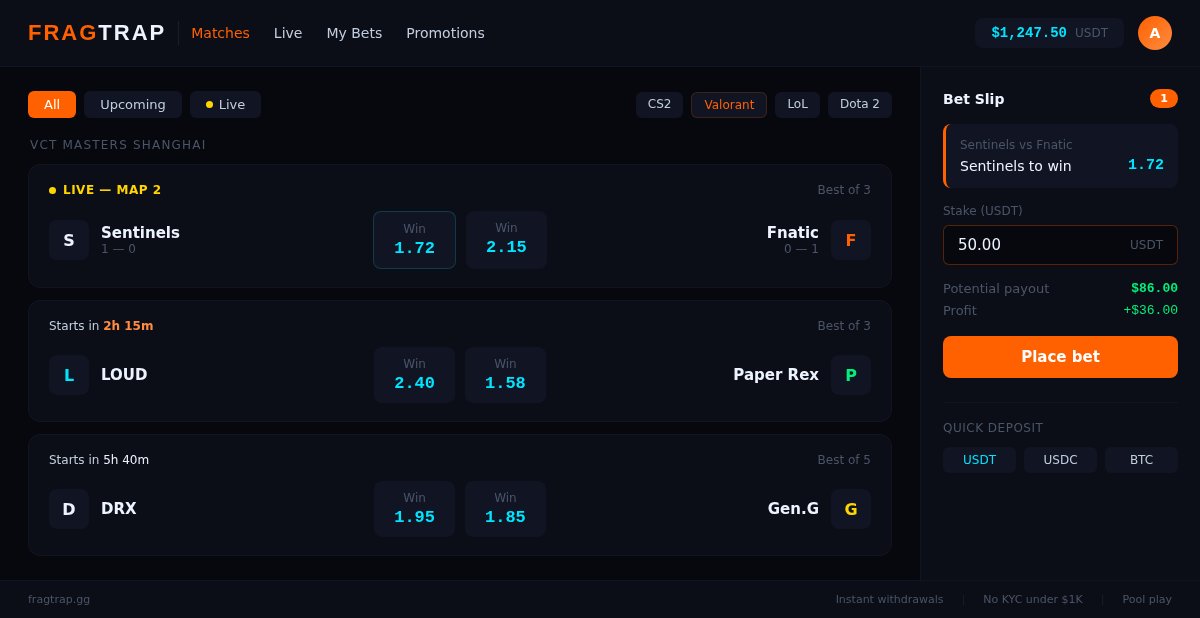Click the LOUD team logo L
This screenshot has width=1200, height=618.
[x=69, y=375]
